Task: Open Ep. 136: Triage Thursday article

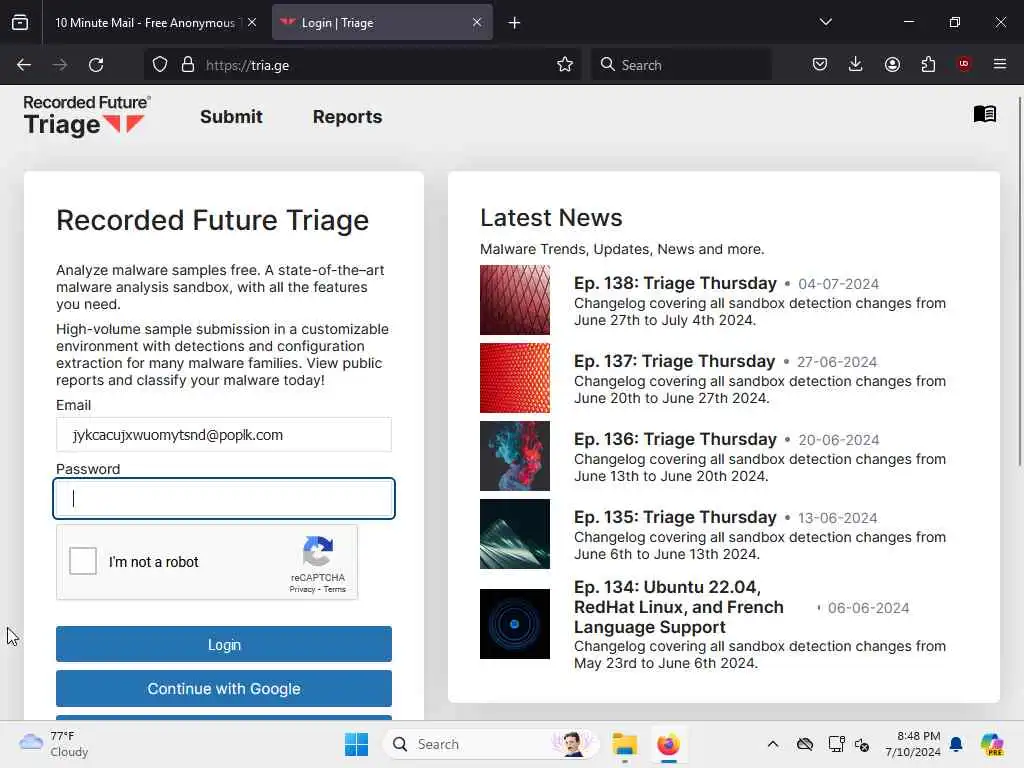Action: 675,439
